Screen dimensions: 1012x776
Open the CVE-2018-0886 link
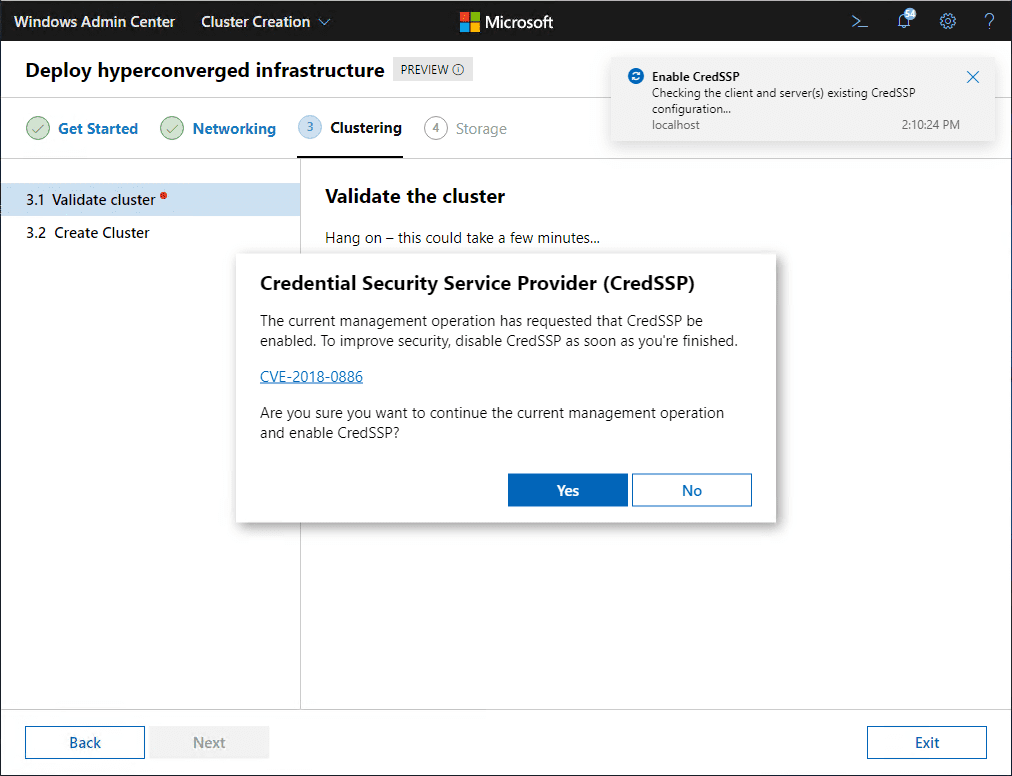tap(311, 377)
